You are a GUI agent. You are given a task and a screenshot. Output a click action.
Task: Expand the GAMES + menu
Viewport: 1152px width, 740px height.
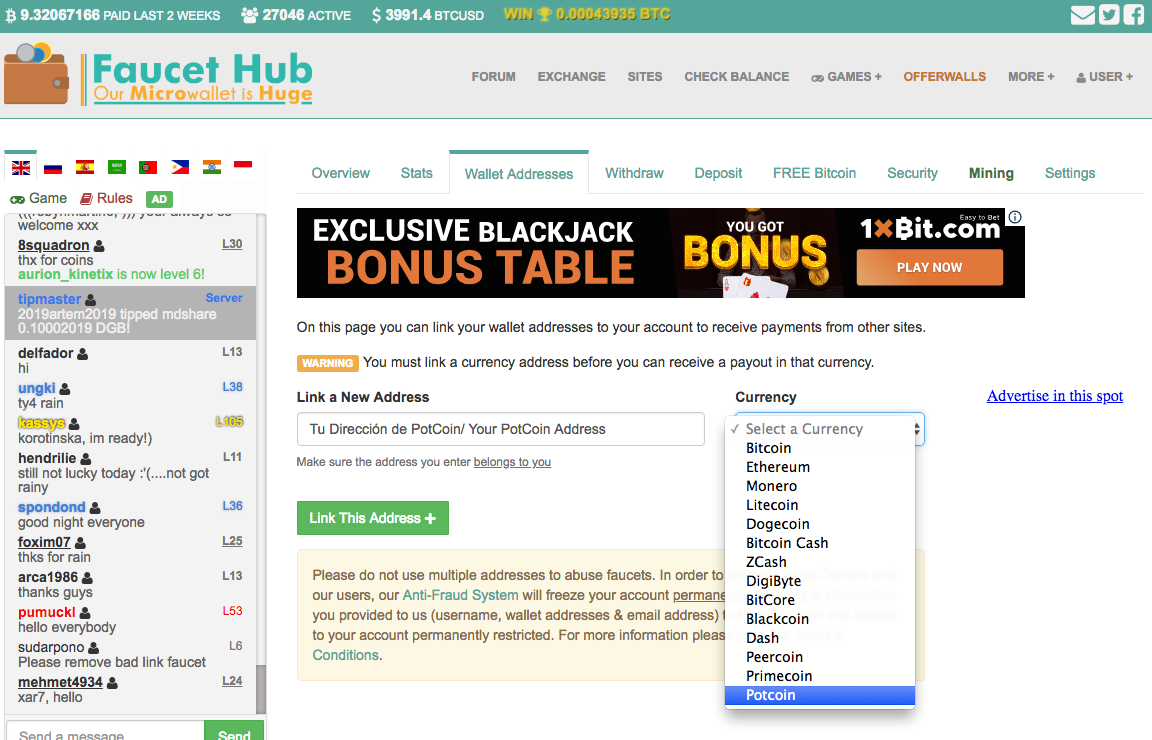[x=846, y=77]
